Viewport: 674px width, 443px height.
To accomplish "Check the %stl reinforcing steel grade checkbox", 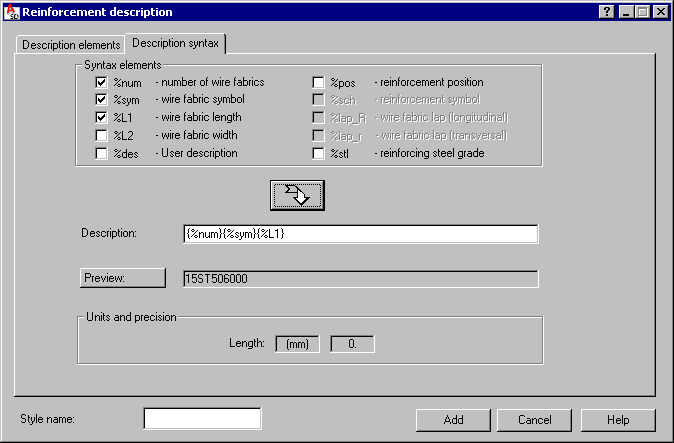I will coord(318,153).
